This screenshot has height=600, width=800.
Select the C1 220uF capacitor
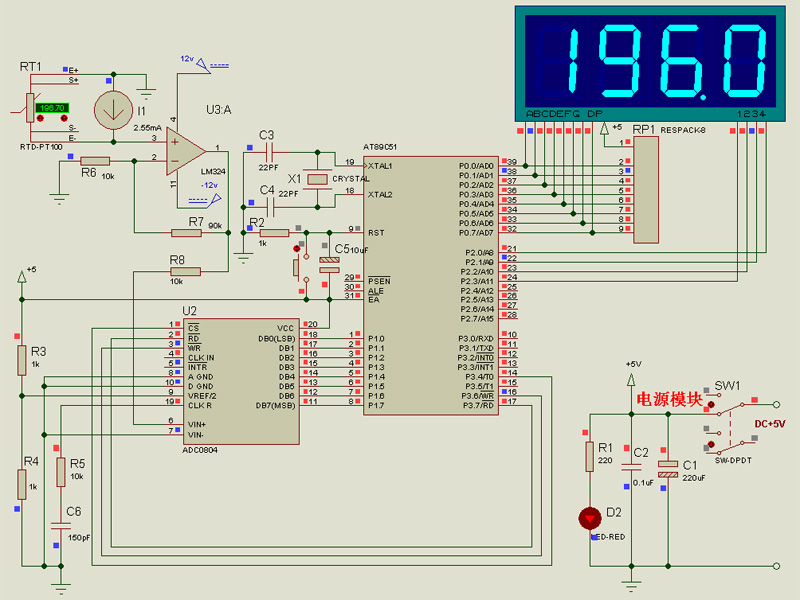(668, 469)
